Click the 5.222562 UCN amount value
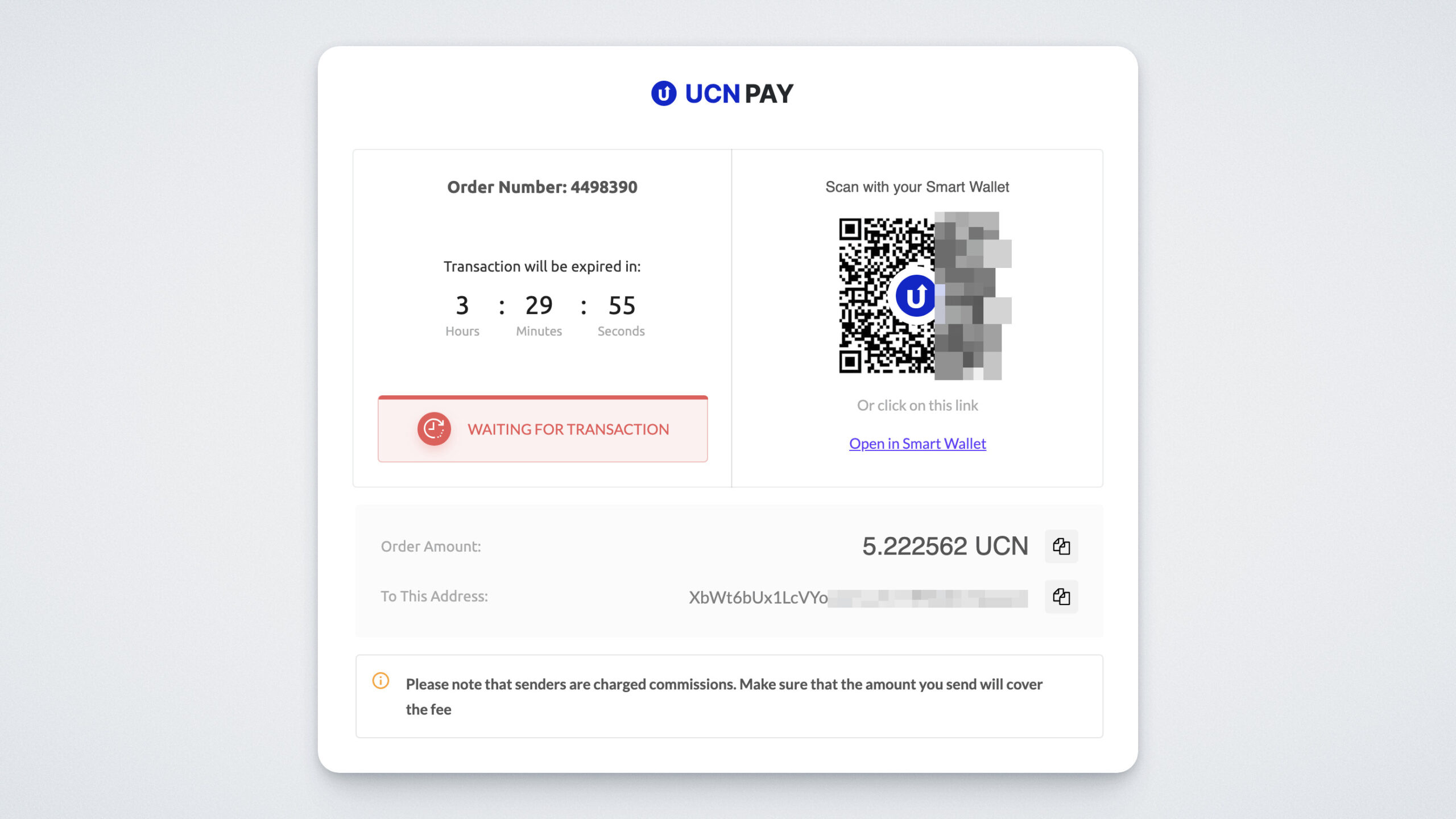This screenshot has width=1456, height=819. [x=945, y=546]
